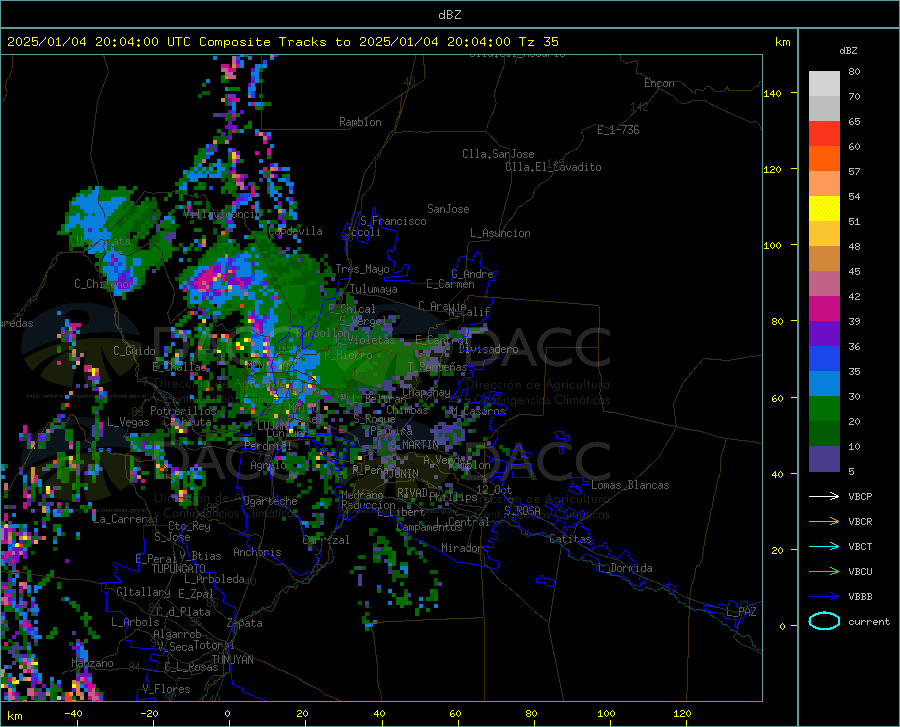Click the 'Capdevila' place label
The width and height of the screenshot is (900, 727).
pos(295,231)
